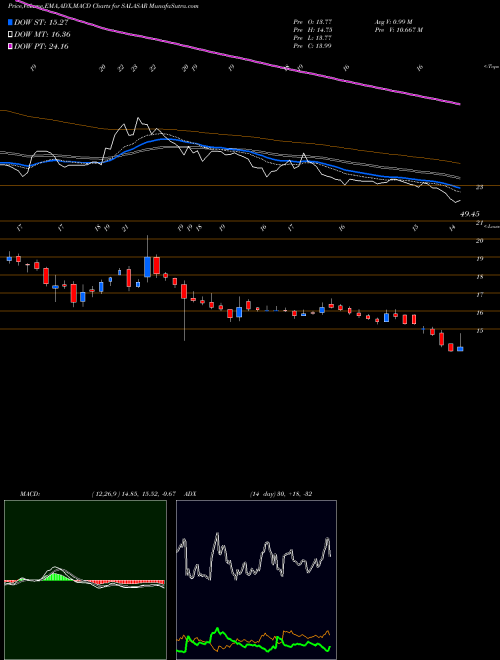This screenshot has width=500, height=660.
Task: Click the ADX '(14 day) 30, +18, -32' values
Action: (x=281, y=494)
